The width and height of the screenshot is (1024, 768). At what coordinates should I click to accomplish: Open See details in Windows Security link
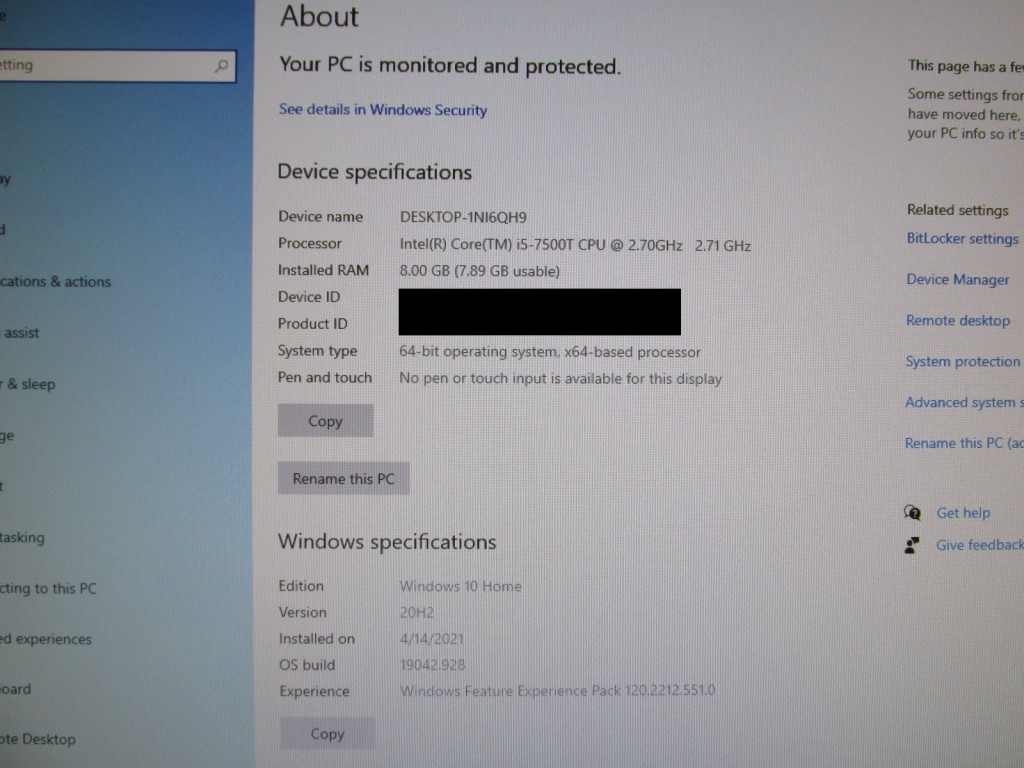pos(383,110)
